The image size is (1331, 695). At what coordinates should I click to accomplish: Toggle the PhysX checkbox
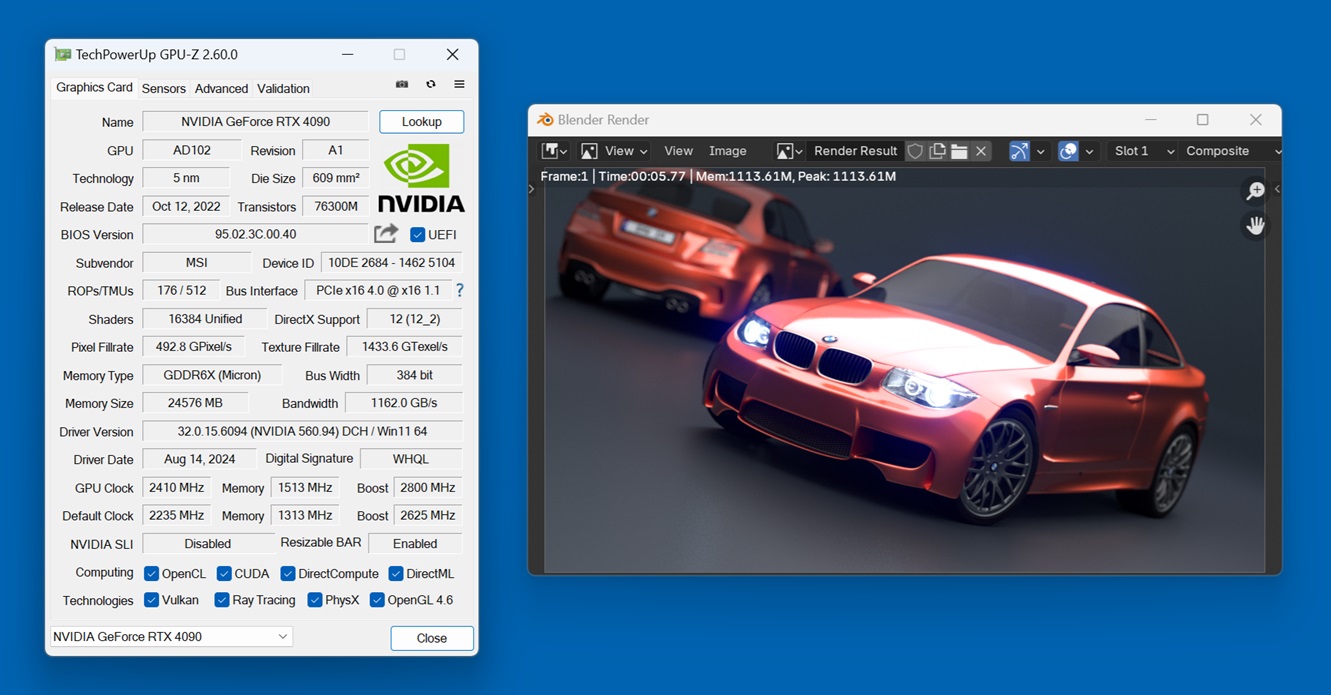[315, 600]
